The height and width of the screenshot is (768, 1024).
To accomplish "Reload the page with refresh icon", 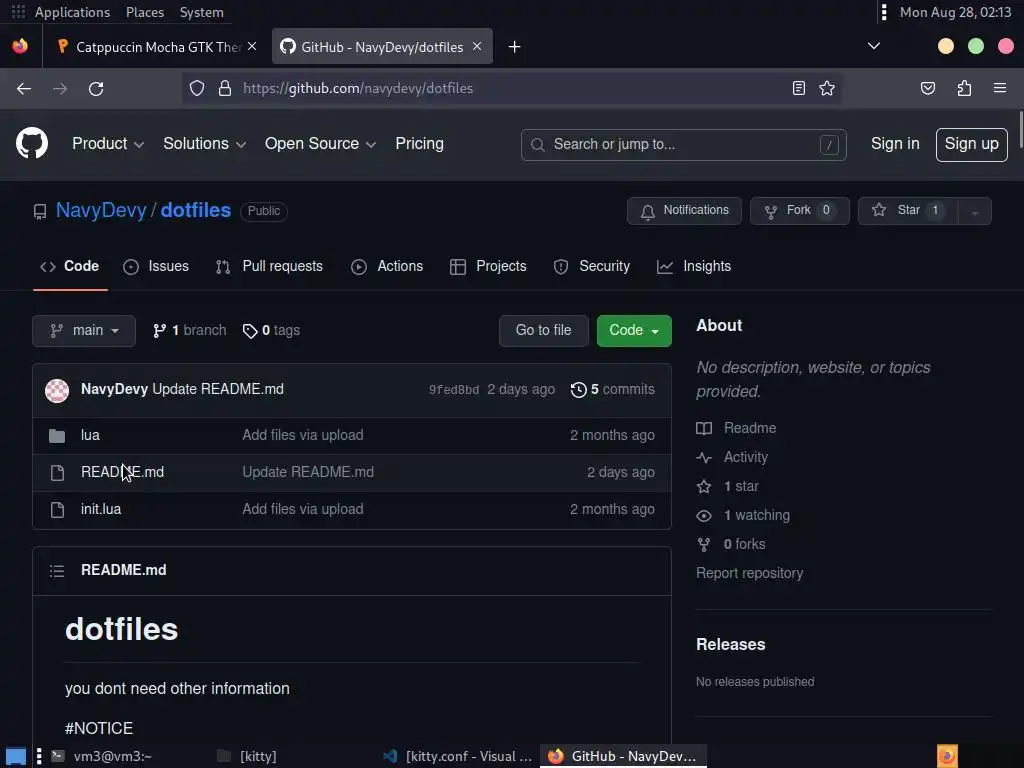I will (x=96, y=88).
